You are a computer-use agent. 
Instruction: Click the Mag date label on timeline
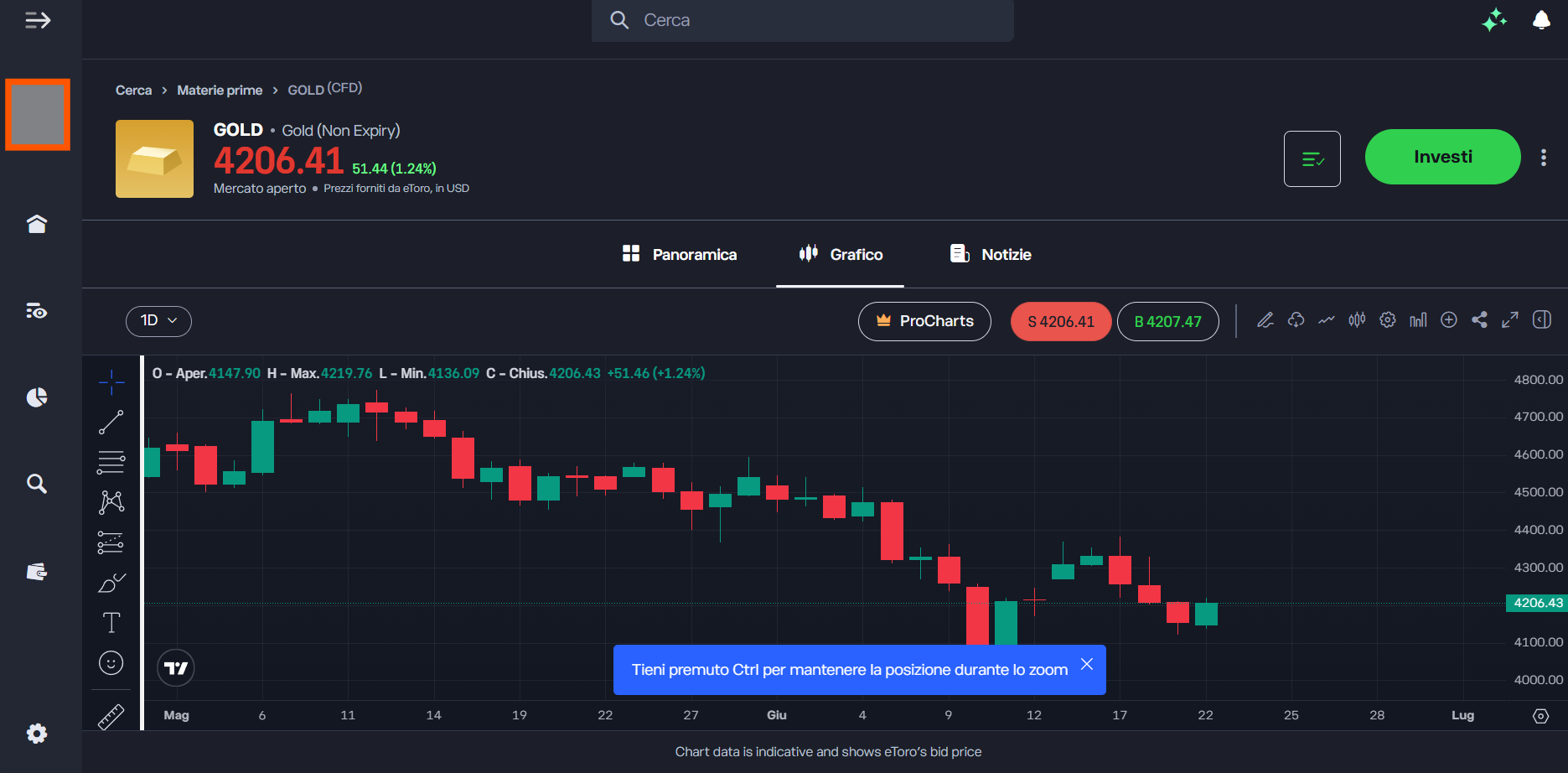[x=176, y=715]
